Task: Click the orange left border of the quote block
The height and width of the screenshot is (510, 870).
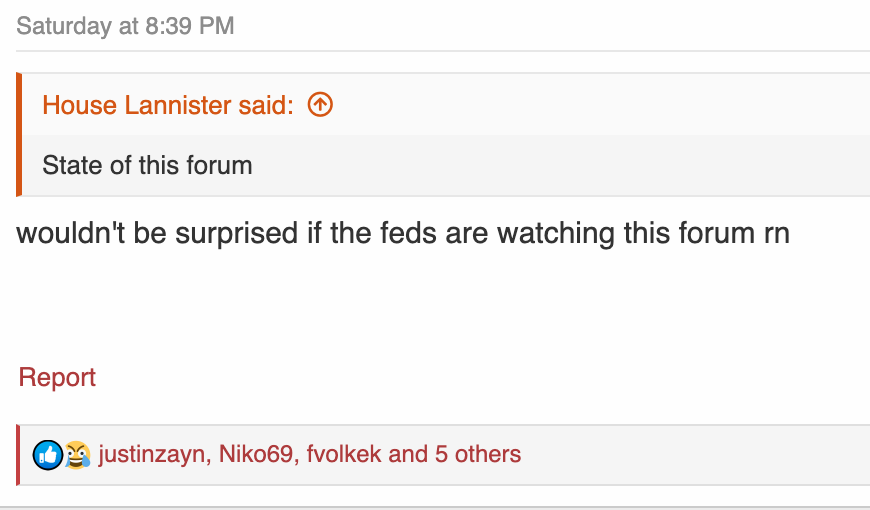Action: [x=19, y=134]
